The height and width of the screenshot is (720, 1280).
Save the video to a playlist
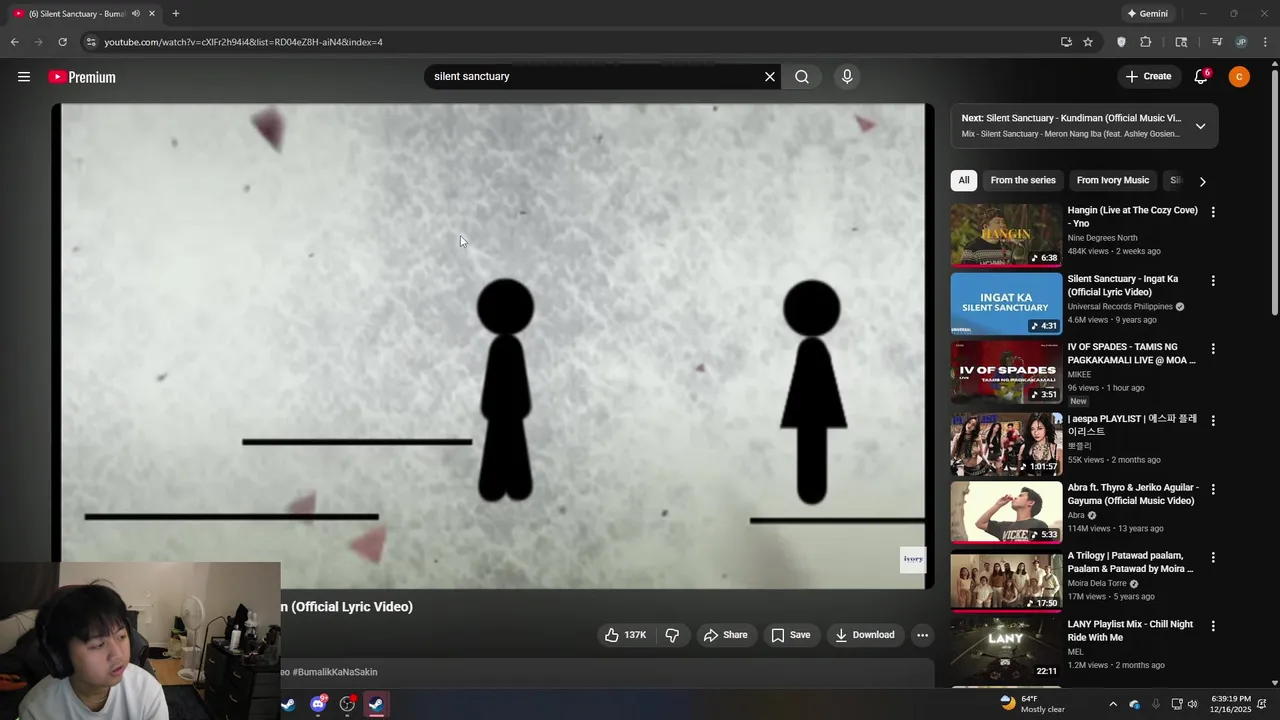coord(790,635)
